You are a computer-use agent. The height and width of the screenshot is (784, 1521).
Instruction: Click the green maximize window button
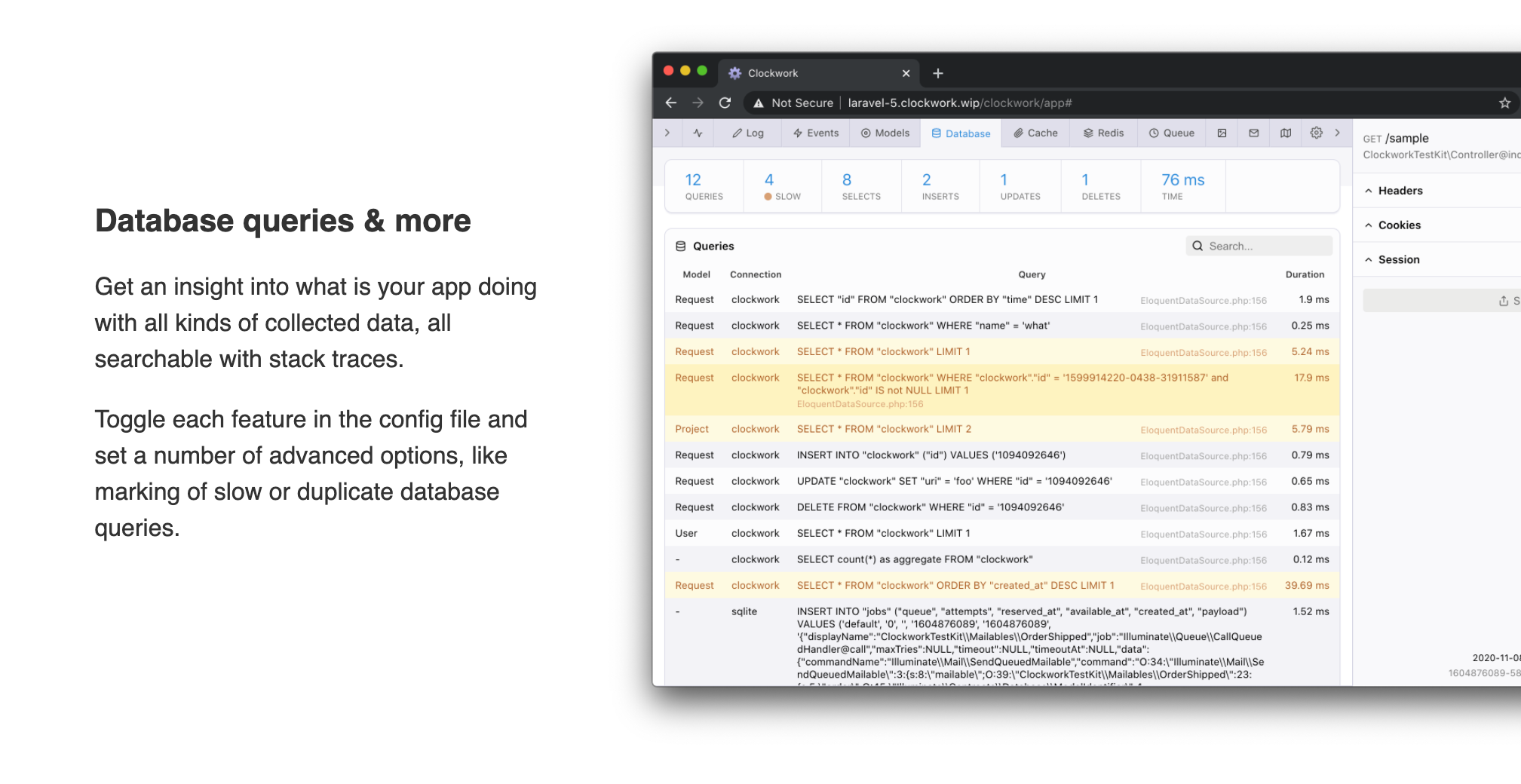[x=702, y=71]
